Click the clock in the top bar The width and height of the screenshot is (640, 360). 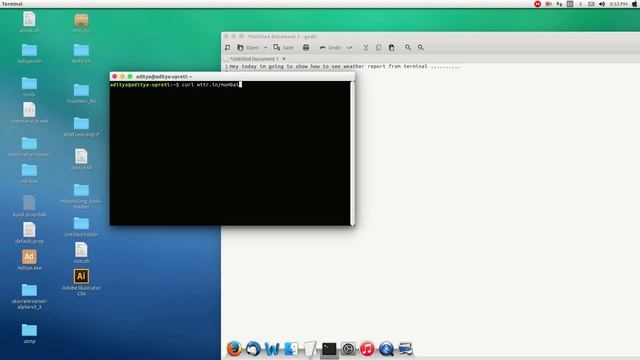[618, 4]
